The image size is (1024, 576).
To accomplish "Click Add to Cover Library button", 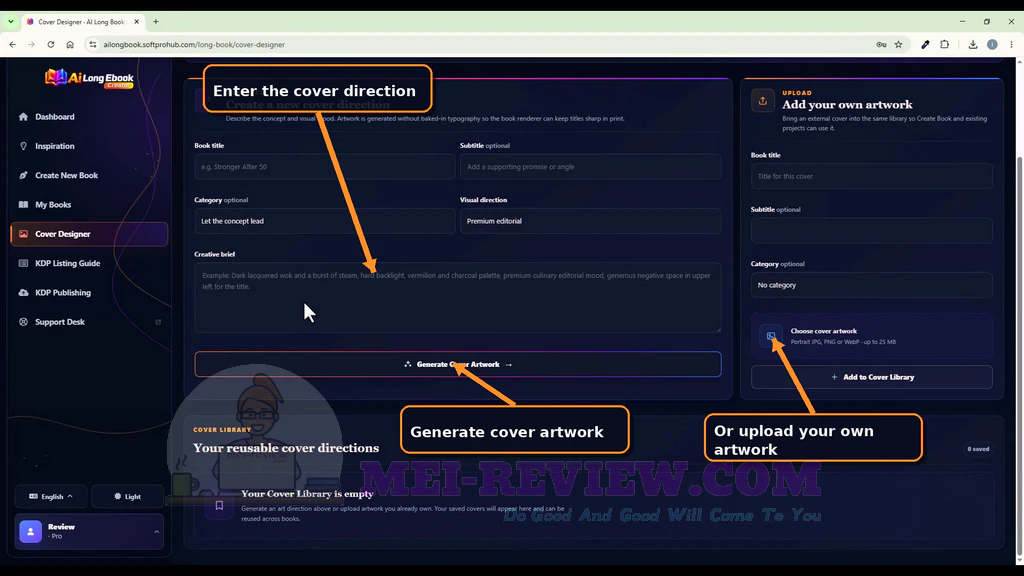I will pyautogui.click(x=872, y=377).
